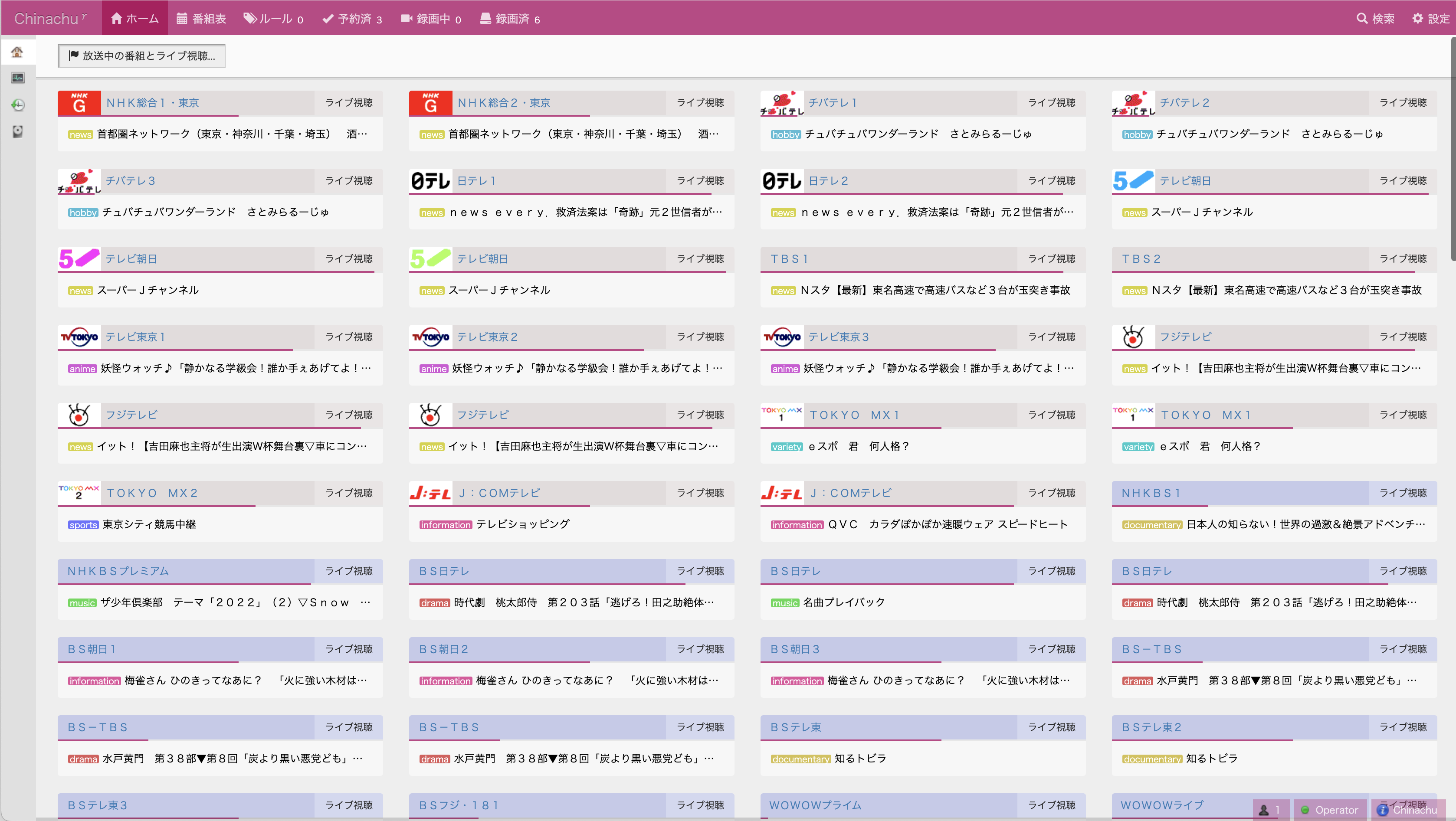Click the テレビ東京1 channel logo
Viewport: 1456px width, 821px height.
(79, 337)
